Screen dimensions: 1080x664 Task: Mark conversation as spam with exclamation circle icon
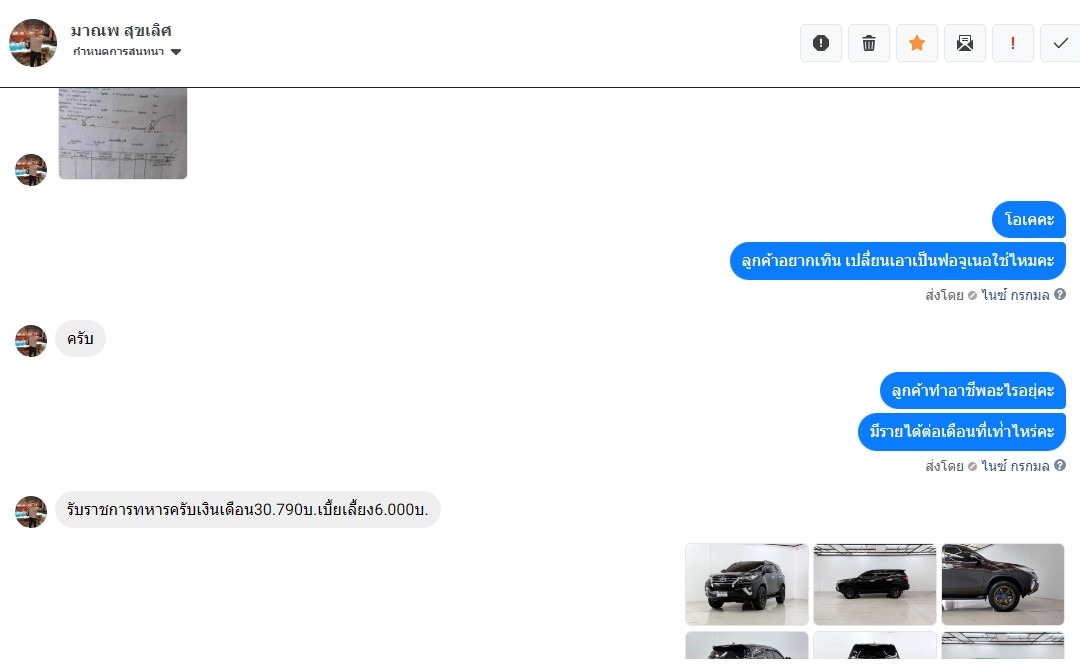tap(820, 43)
